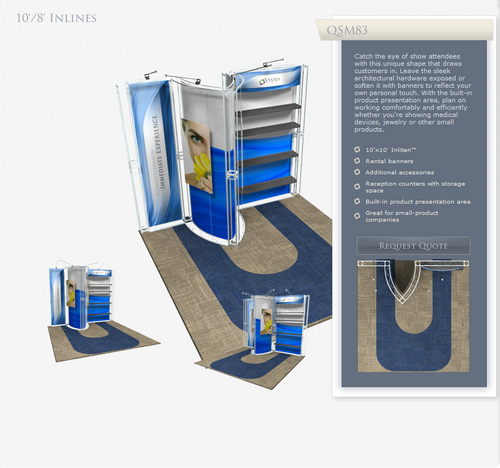Click the Rental banners feature text
The width and height of the screenshot is (500, 468).
[x=389, y=161]
